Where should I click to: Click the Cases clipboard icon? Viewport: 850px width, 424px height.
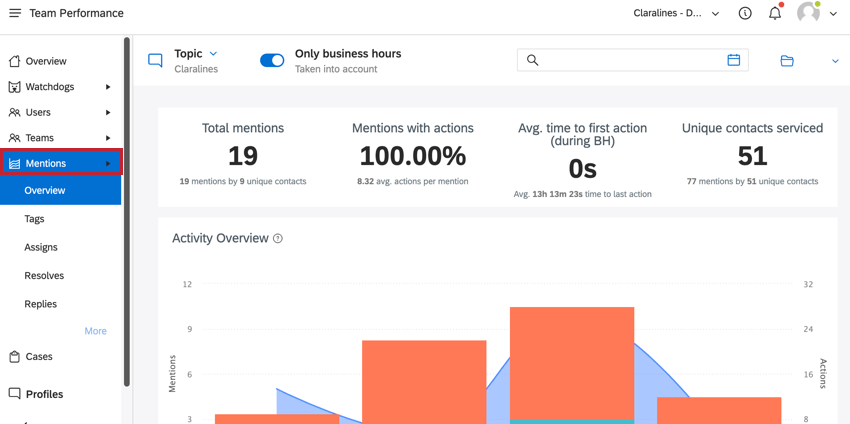[15, 357]
